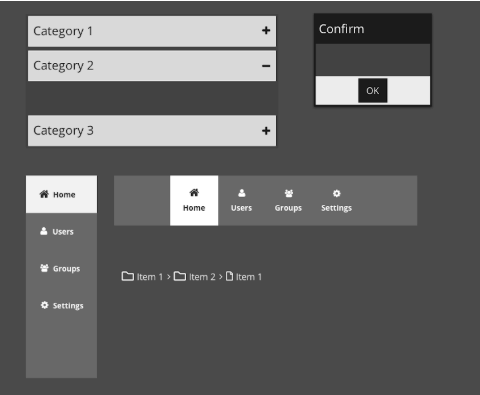Image resolution: width=480 pixels, height=395 pixels.
Task: Switch to the Home tab label in horizontal bar
Action: click(194, 208)
